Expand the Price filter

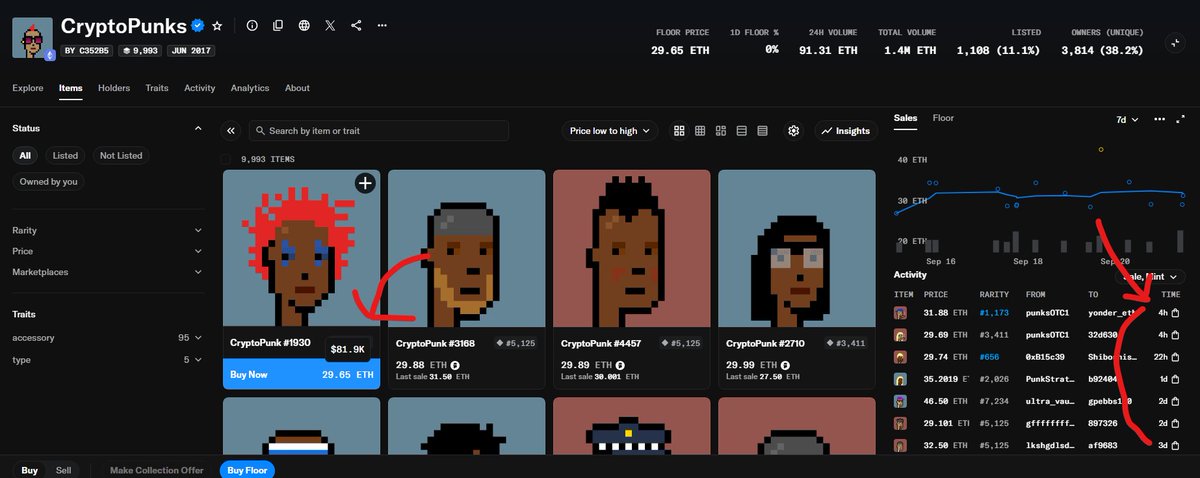pyautogui.click(x=107, y=251)
